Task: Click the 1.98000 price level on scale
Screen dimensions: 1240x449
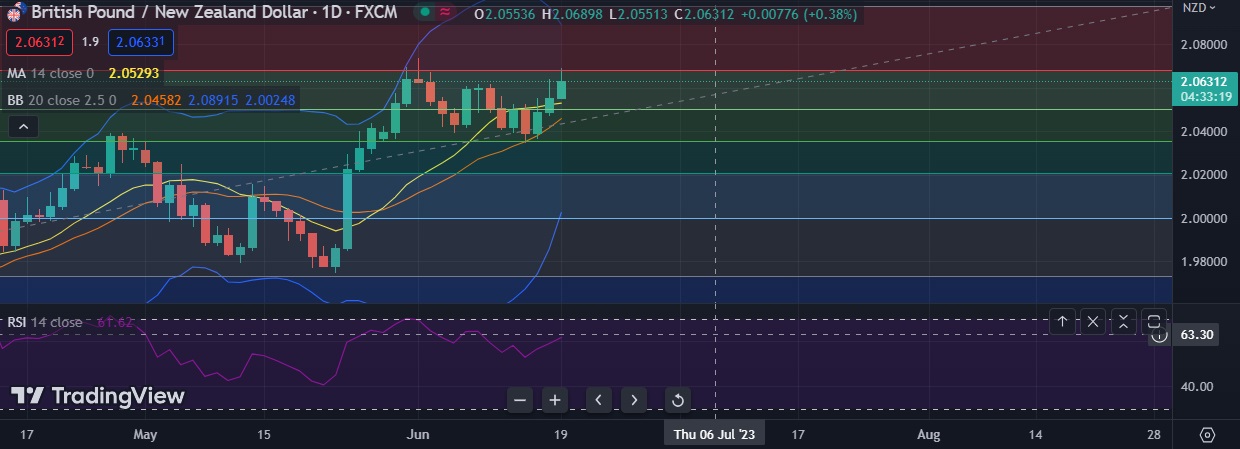Action: coord(1203,261)
